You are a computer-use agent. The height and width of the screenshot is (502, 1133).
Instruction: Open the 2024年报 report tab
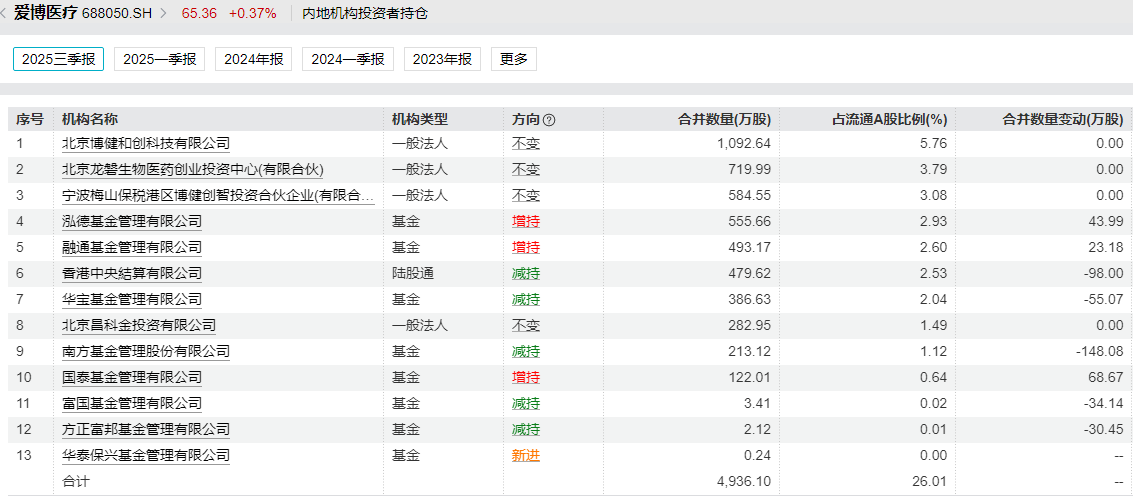point(253,59)
